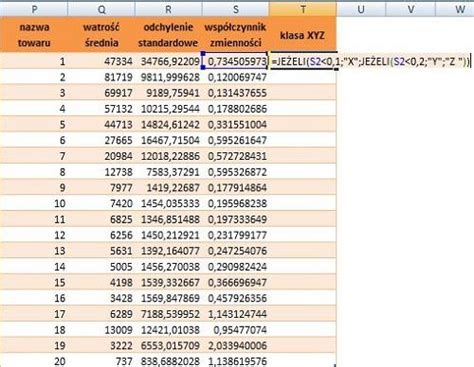Click the formula cell starting with =JEŻELI
The width and height of the screenshot is (474, 367).
[371, 61]
